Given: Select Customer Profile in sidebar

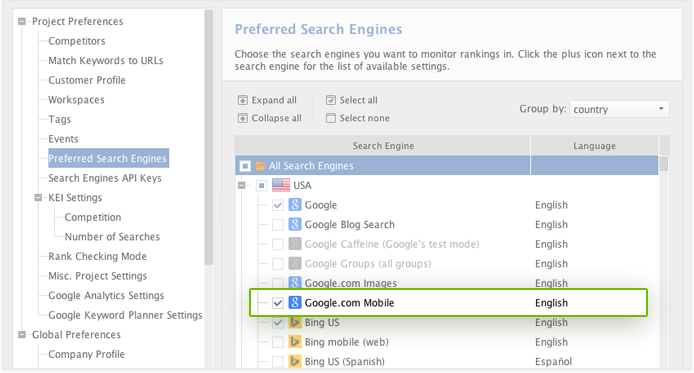Looking at the screenshot, I should [87, 80].
